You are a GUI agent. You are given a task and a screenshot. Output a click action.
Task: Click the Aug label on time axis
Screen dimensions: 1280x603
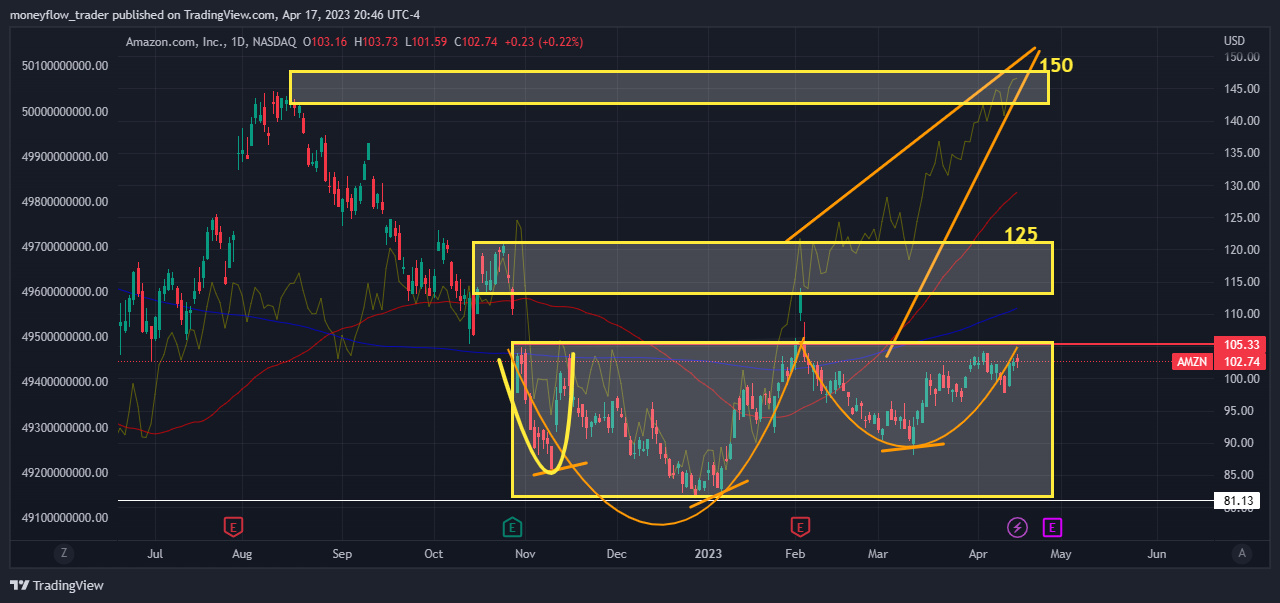coord(243,553)
